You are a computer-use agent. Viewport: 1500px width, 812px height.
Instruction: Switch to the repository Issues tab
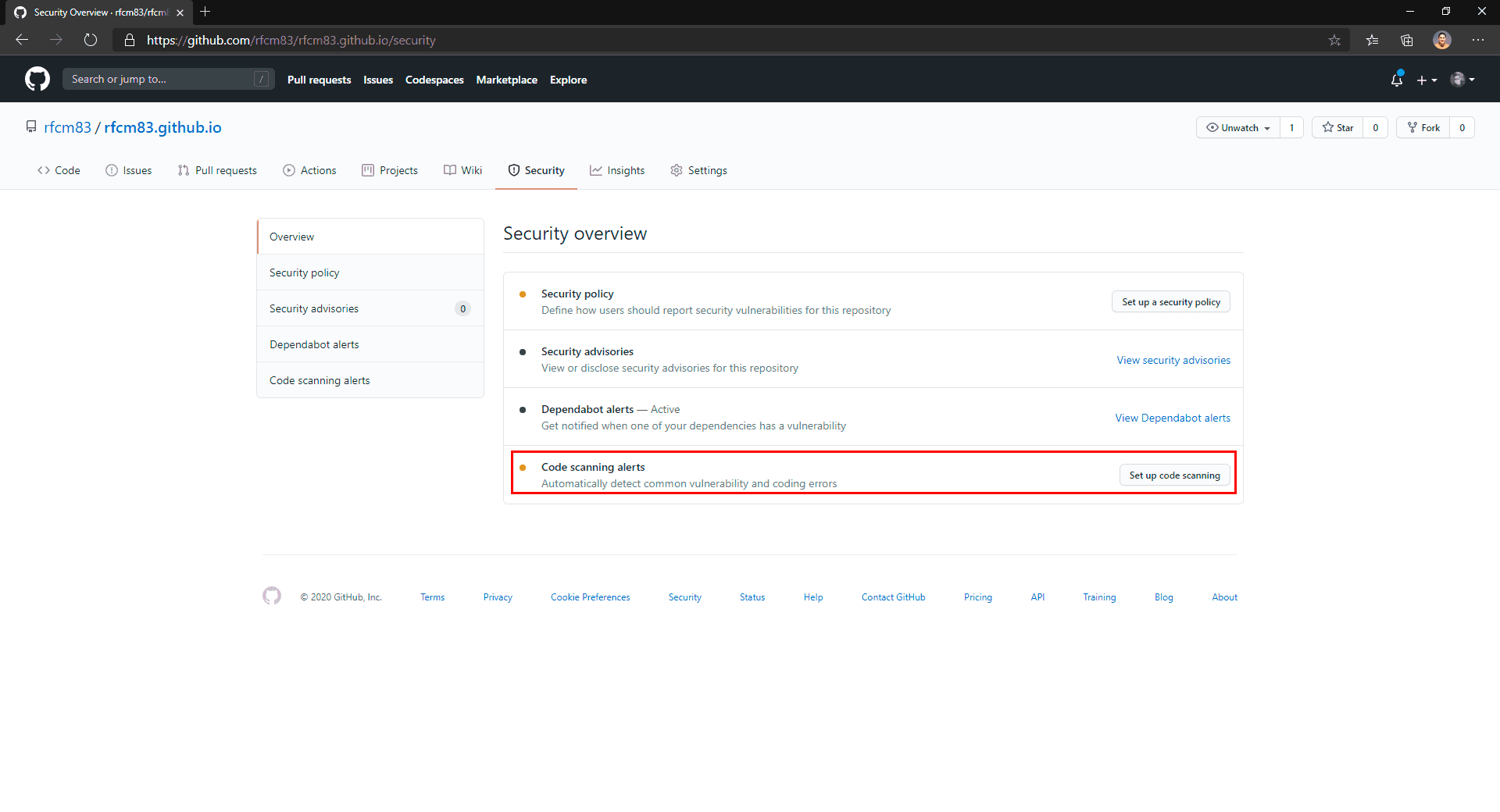(129, 170)
